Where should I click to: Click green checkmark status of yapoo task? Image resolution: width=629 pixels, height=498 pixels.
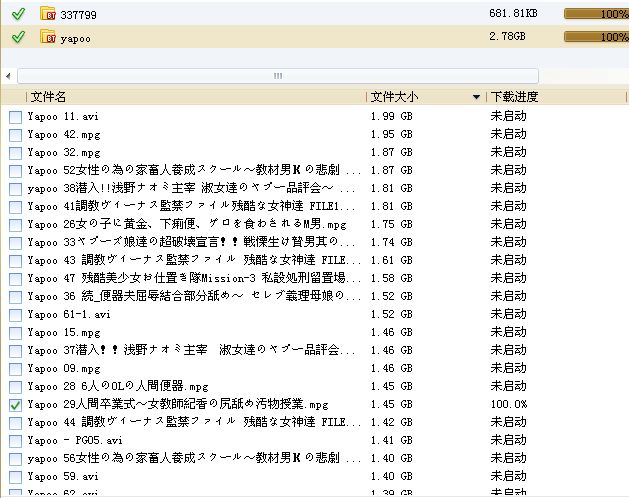coord(18,37)
